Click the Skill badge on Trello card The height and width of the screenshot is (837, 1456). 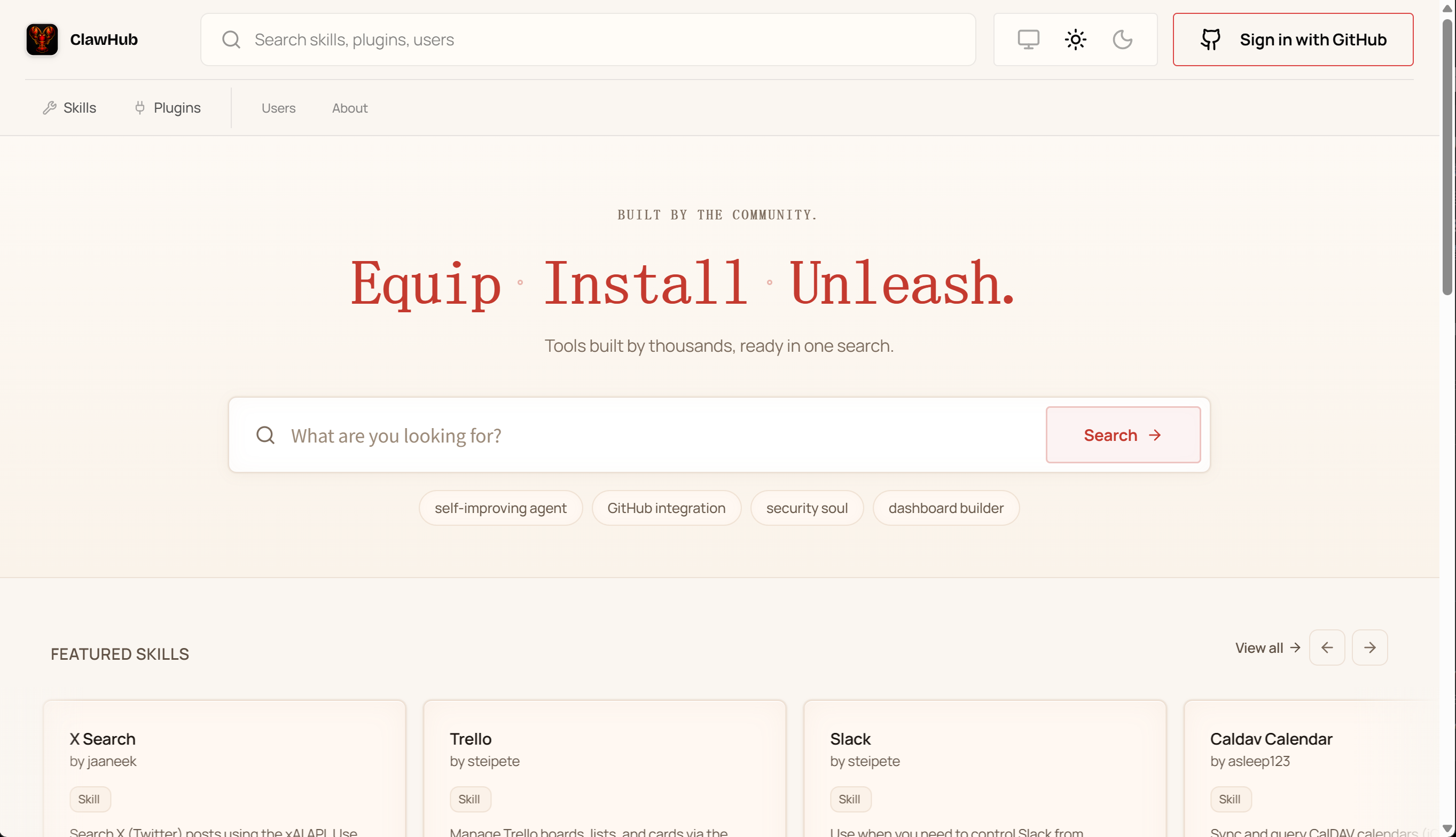point(470,799)
